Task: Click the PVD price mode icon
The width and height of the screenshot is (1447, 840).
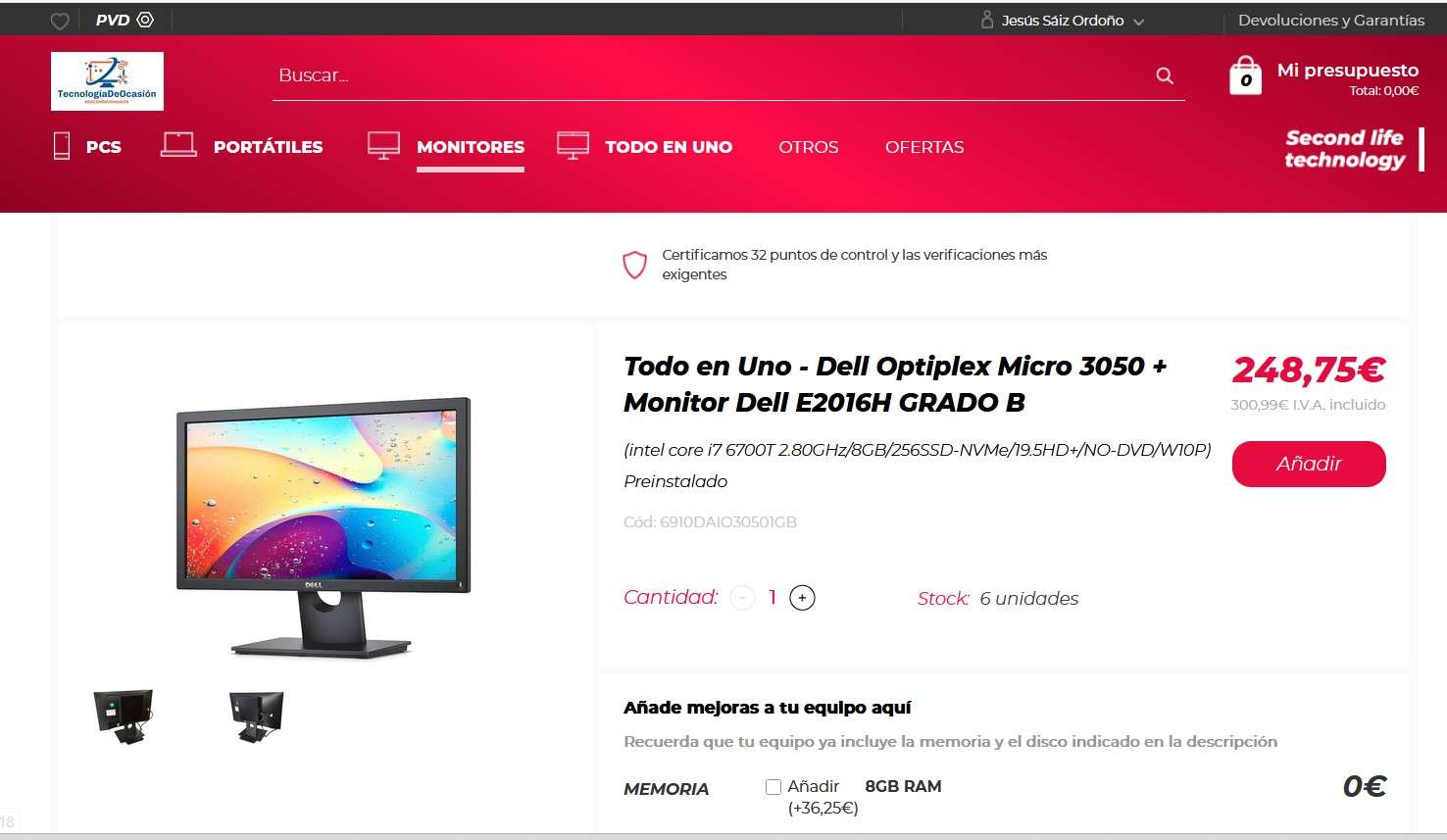Action: 145,20
